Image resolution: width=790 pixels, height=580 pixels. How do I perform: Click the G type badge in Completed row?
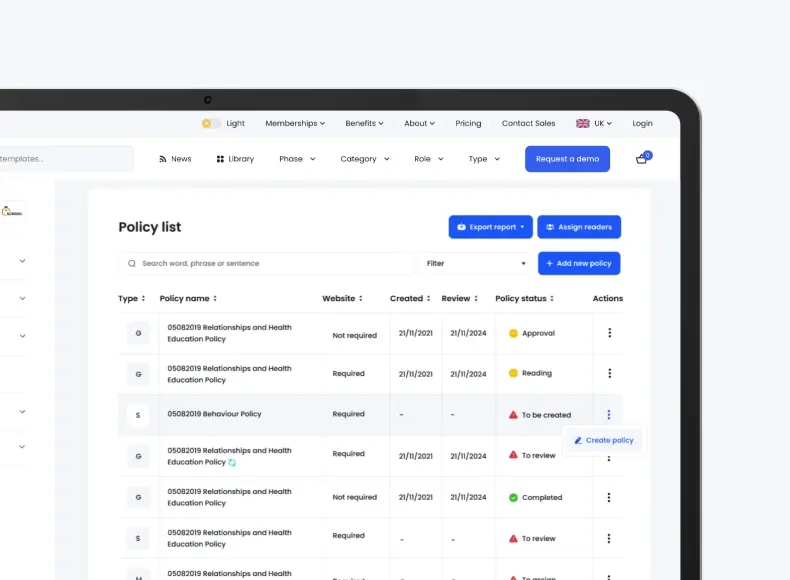pyautogui.click(x=138, y=497)
